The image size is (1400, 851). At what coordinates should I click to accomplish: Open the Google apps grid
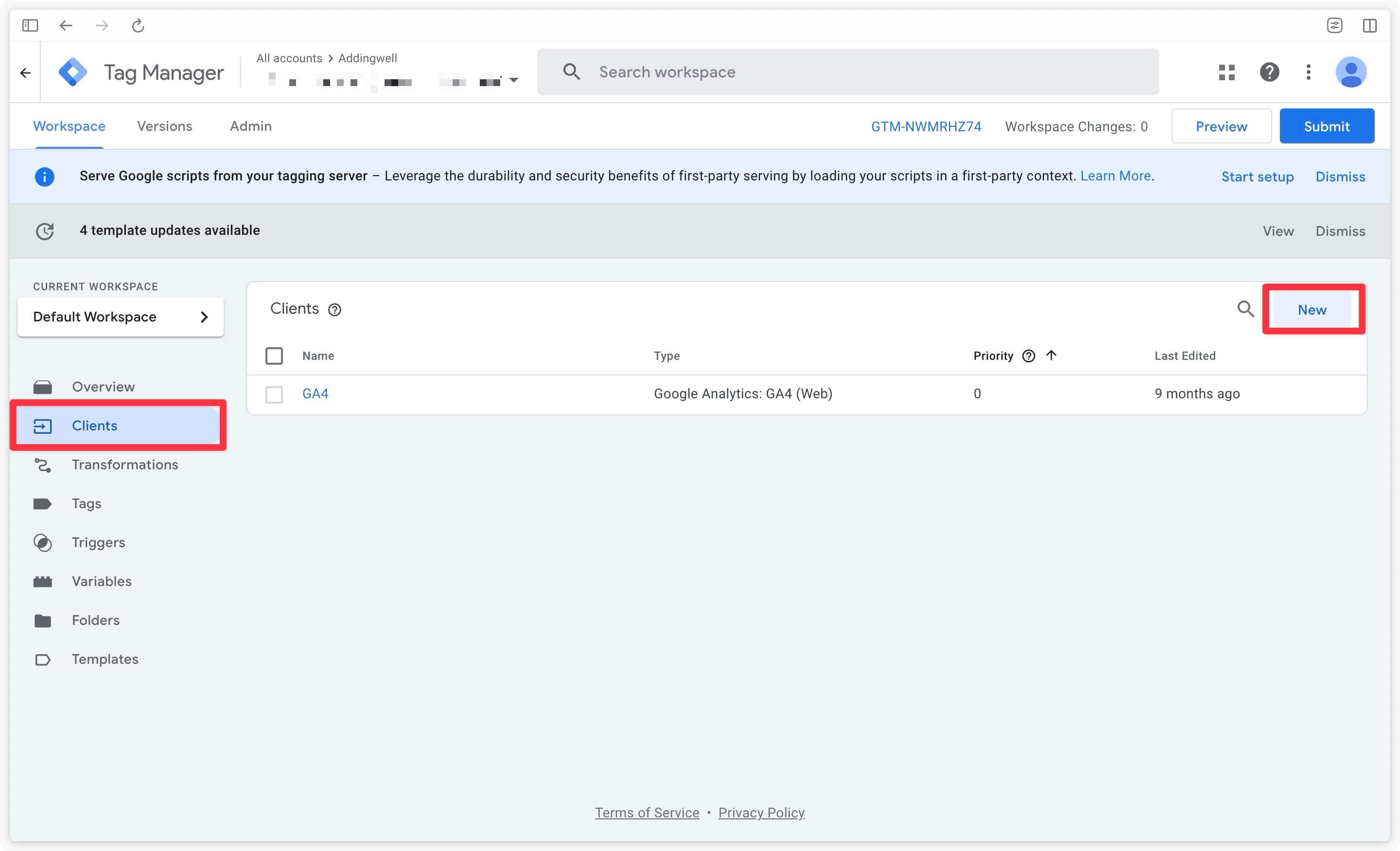1227,72
